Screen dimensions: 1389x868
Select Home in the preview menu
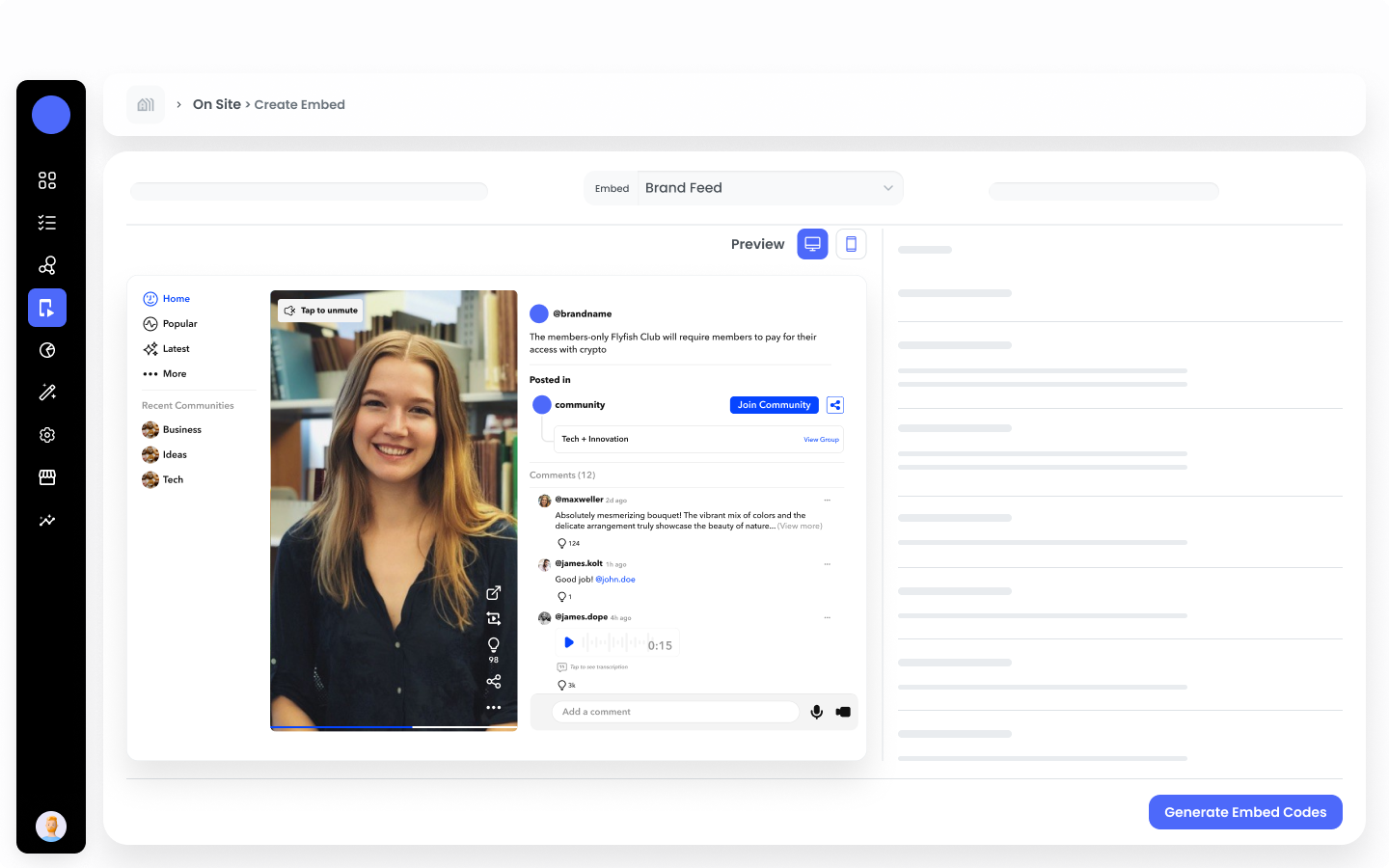pyautogui.click(x=167, y=299)
